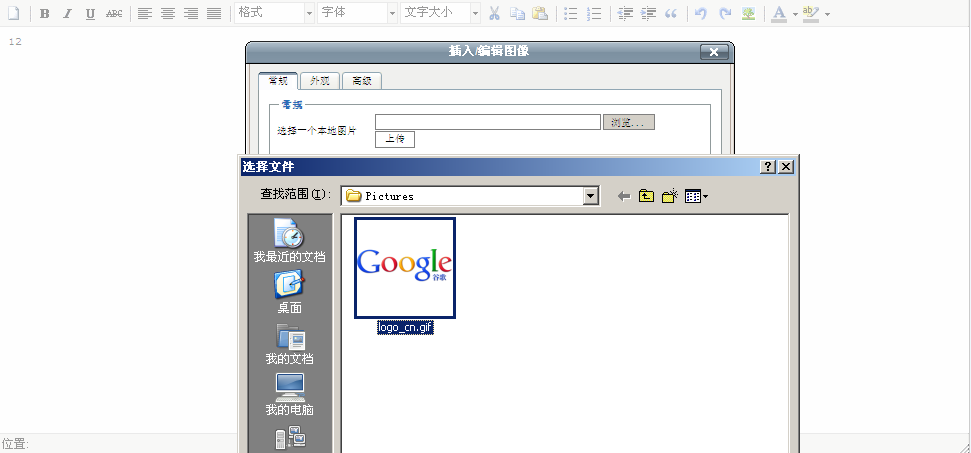Click the blockquote icon
The height and width of the screenshot is (453, 971).
pyautogui.click(x=671, y=13)
